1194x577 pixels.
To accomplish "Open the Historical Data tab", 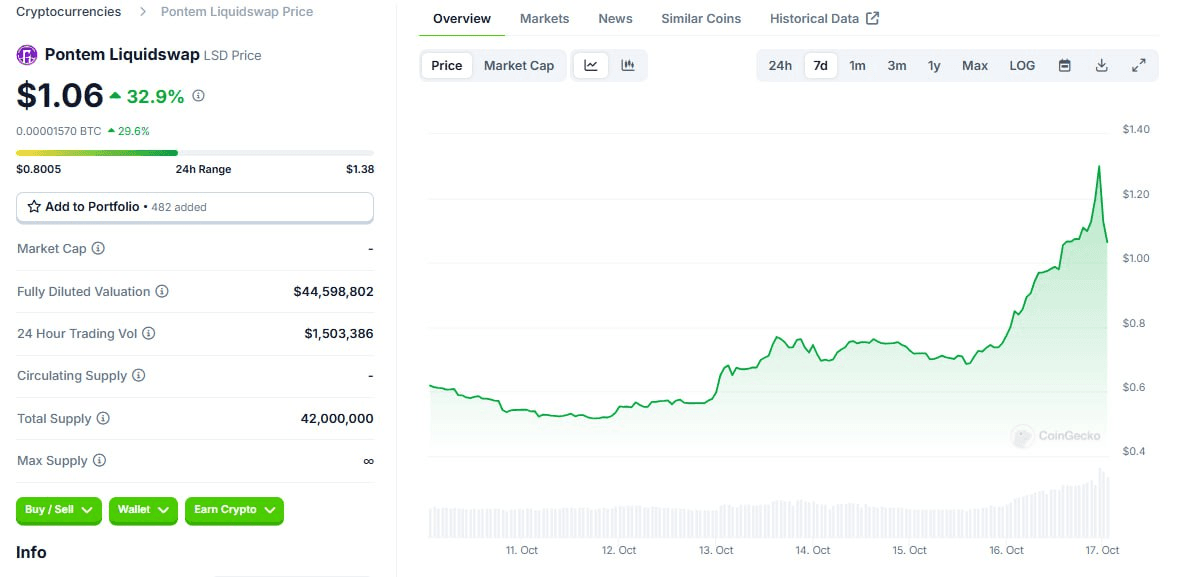I will coord(824,18).
